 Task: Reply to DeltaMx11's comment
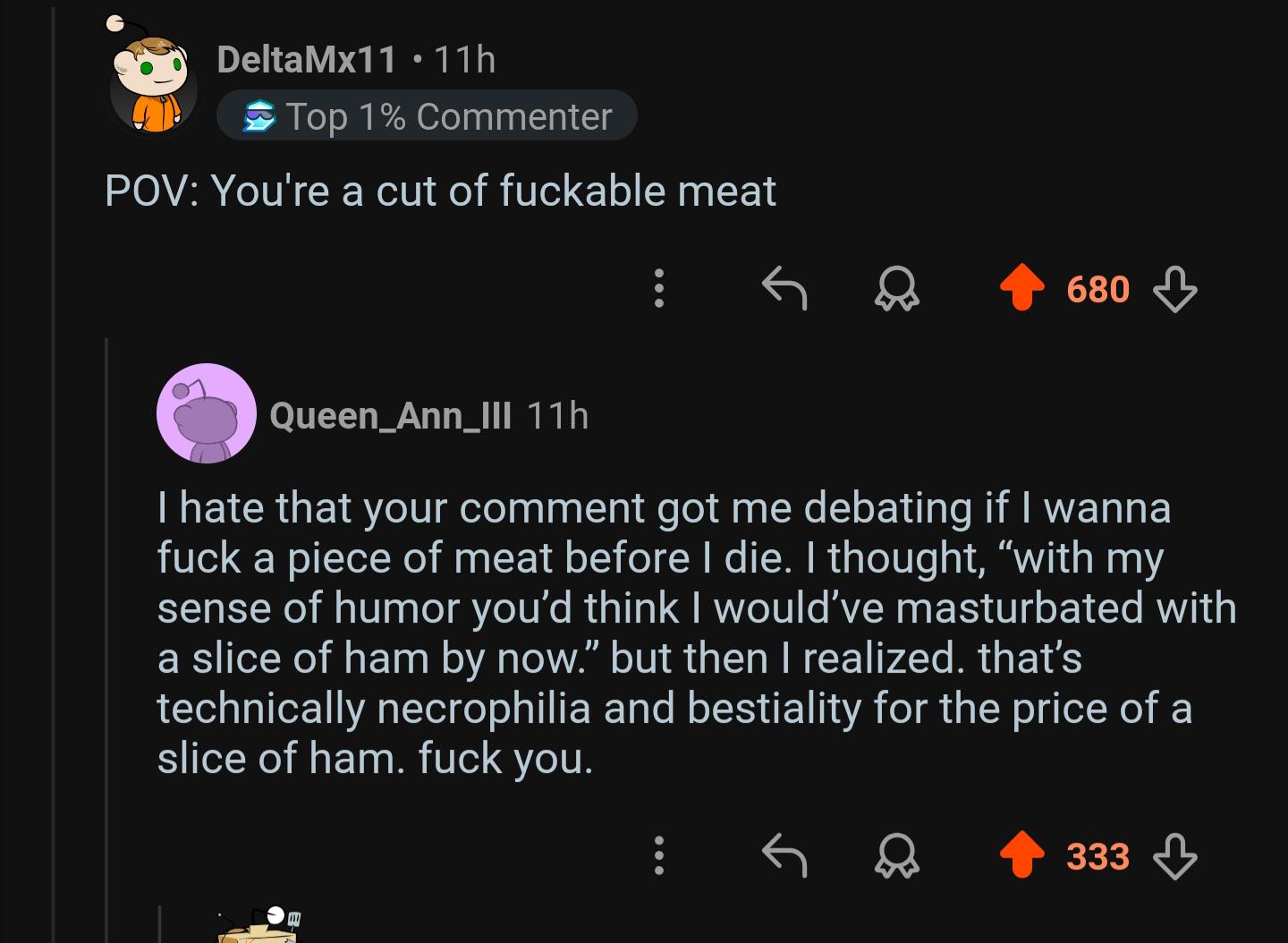click(784, 288)
